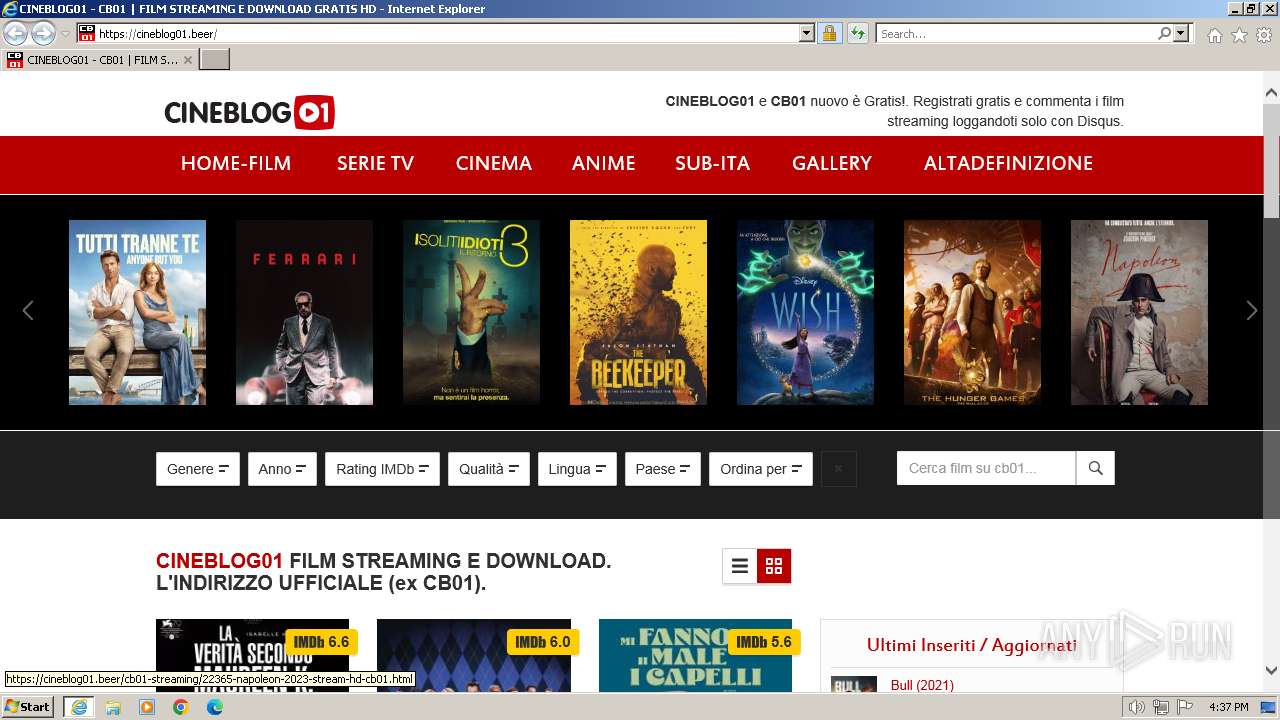
Task: Expand the Genere filter dropdown
Action: point(198,469)
